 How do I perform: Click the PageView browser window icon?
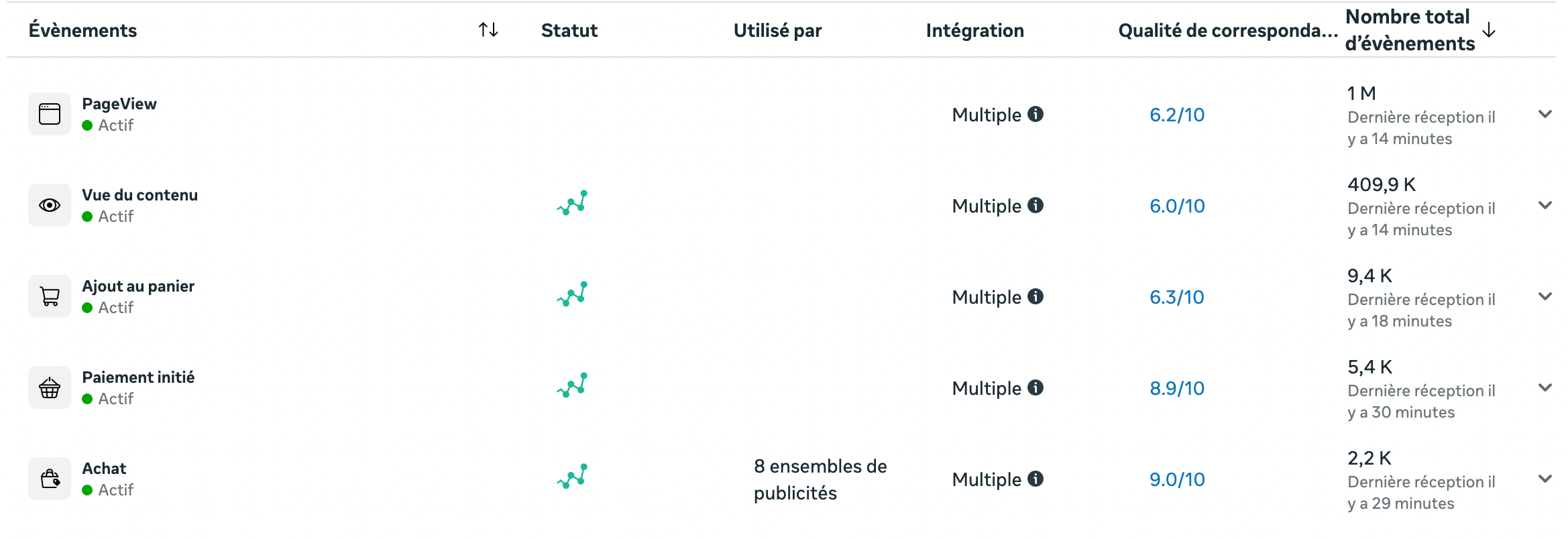(50, 114)
